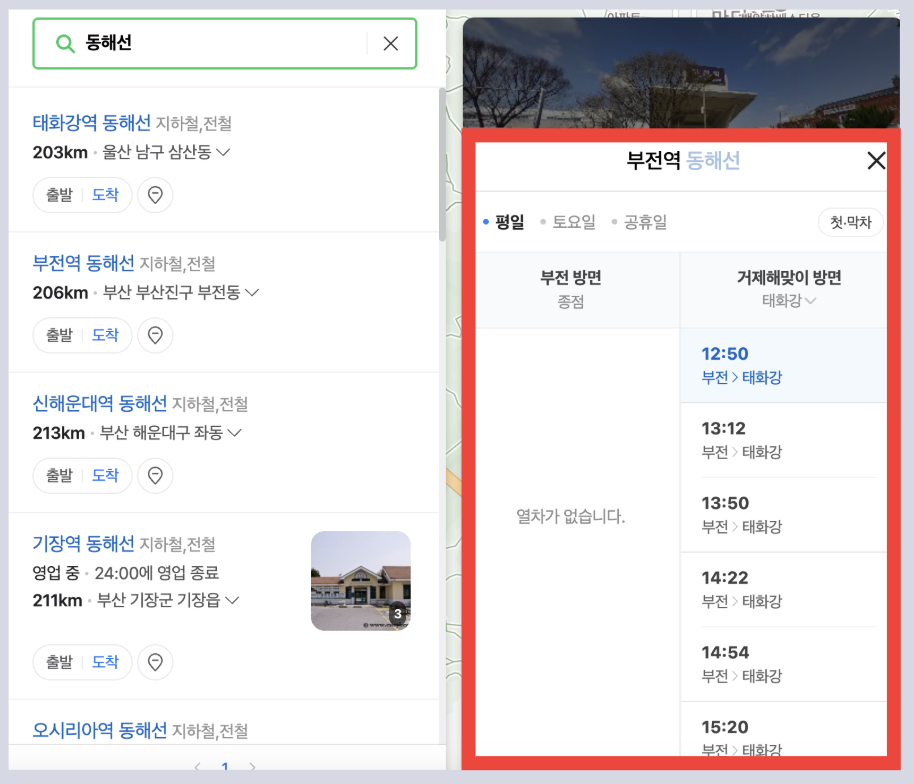Viewport: 914px width, 784px height.
Task: Click the location pin icon under 신해운대역
Action: click(155, 475)
